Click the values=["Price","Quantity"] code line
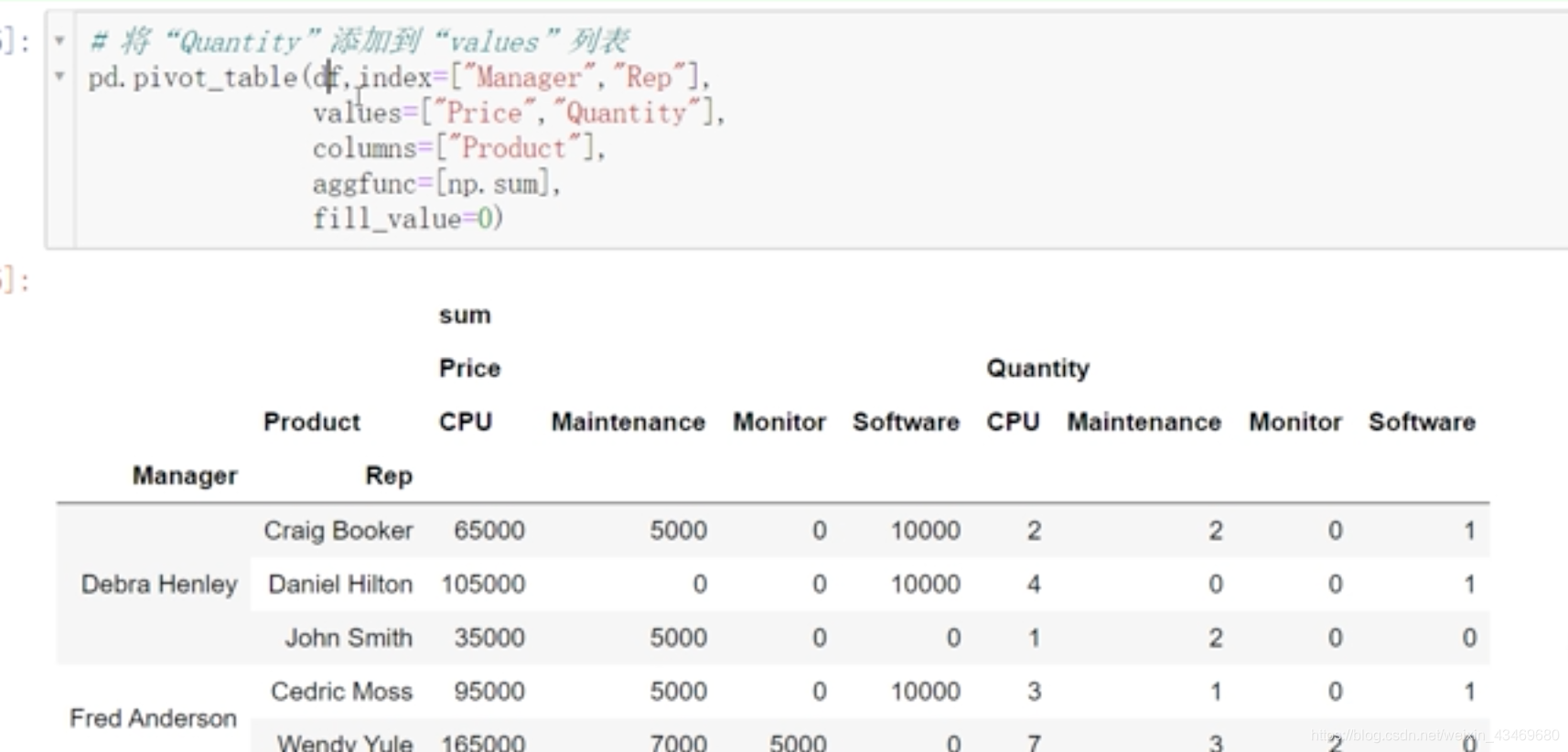1568x752 pixels. tap(519, 113)
